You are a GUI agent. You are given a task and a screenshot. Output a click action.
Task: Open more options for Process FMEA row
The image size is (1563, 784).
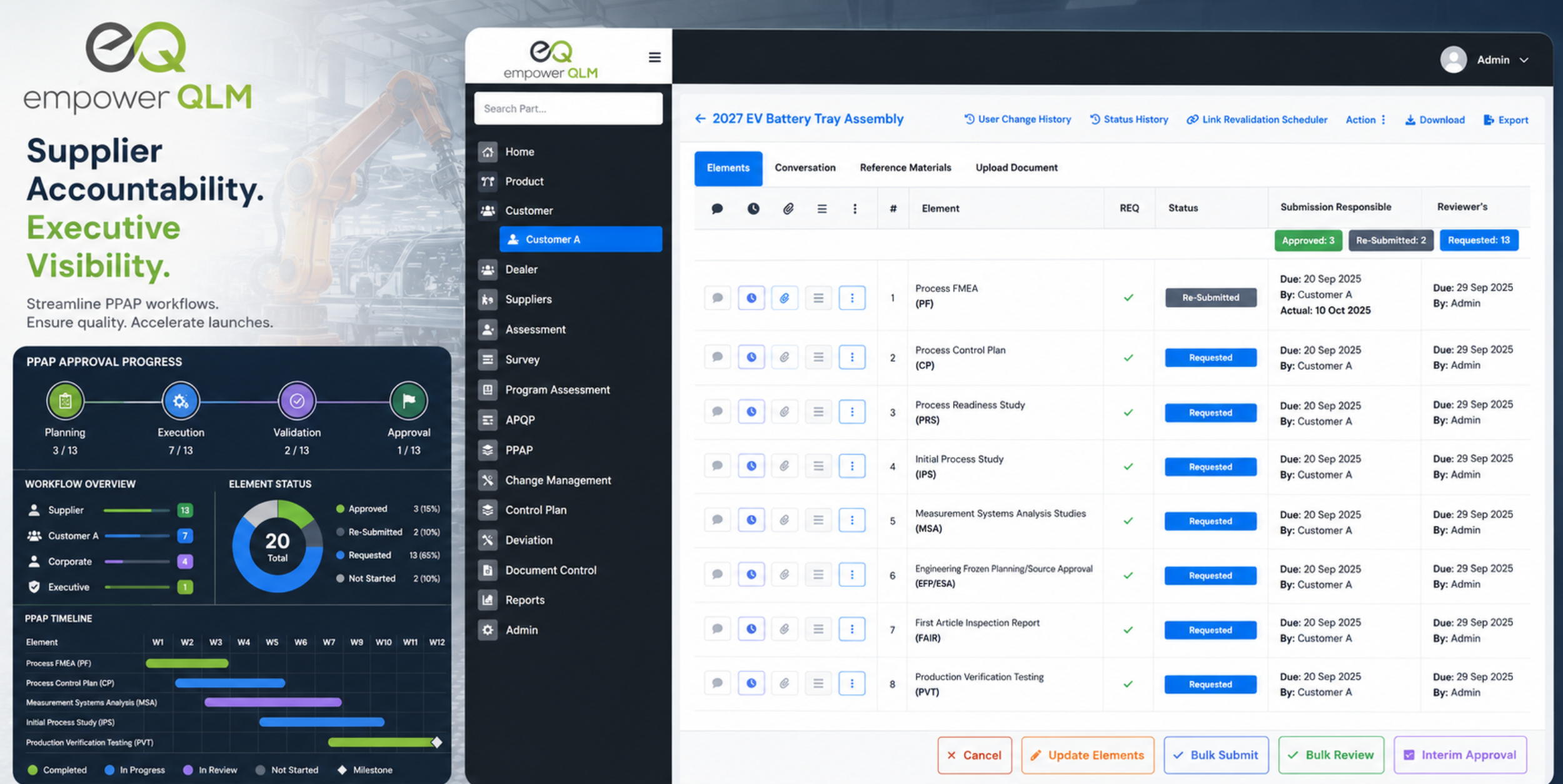[852, 298]
